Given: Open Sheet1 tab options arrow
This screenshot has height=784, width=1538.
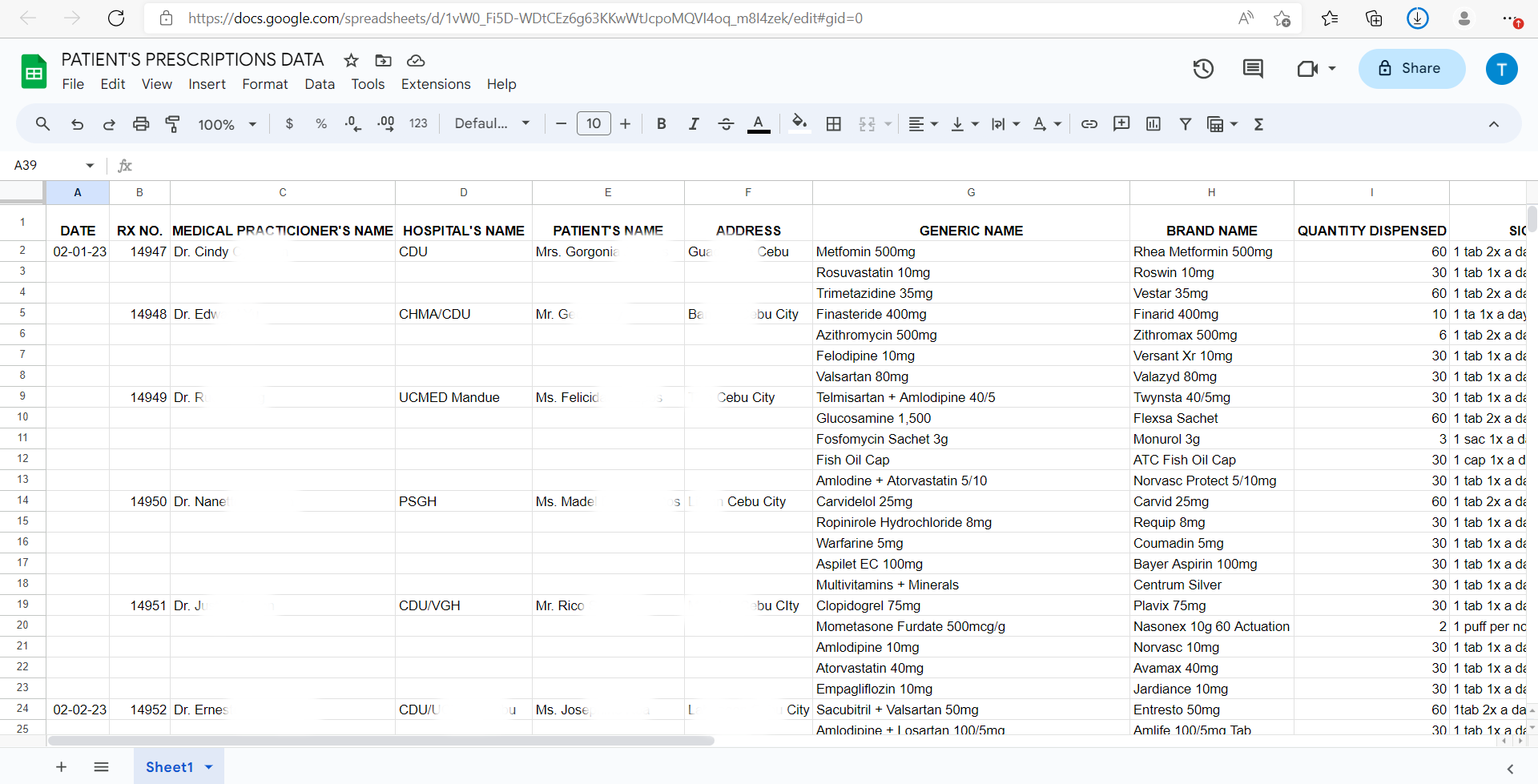Looking at the screenshot, I should point(209,767).
